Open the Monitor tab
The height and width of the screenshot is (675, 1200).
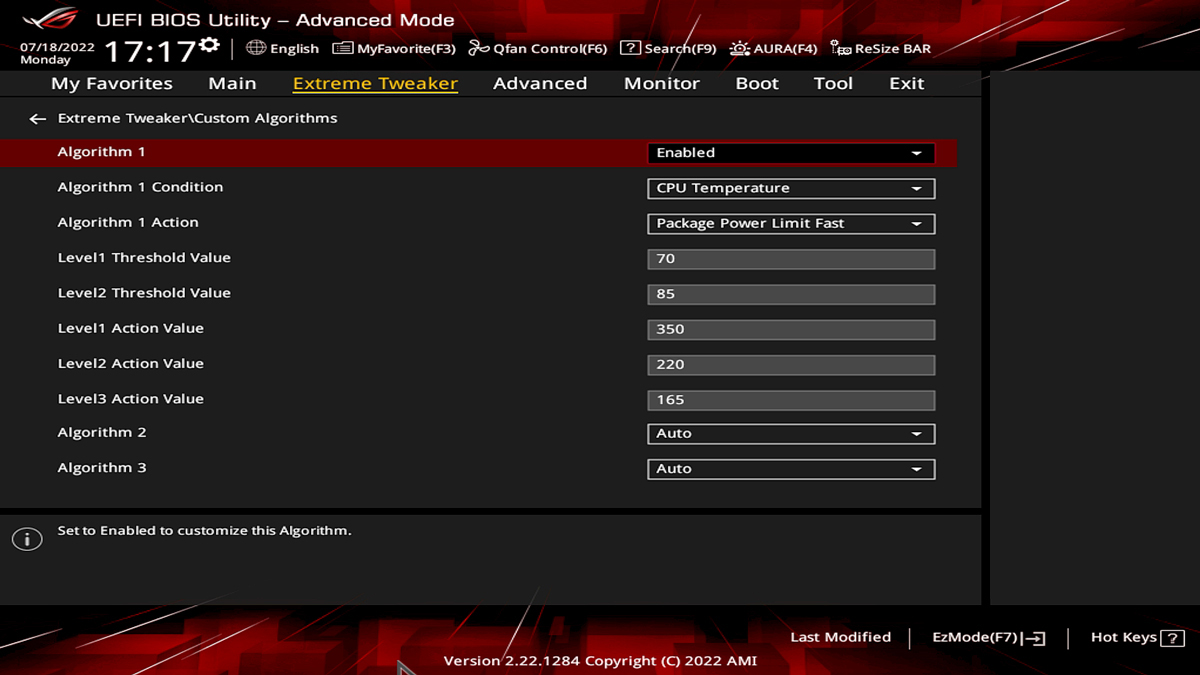pyautogui.click(x=662, y=83)
